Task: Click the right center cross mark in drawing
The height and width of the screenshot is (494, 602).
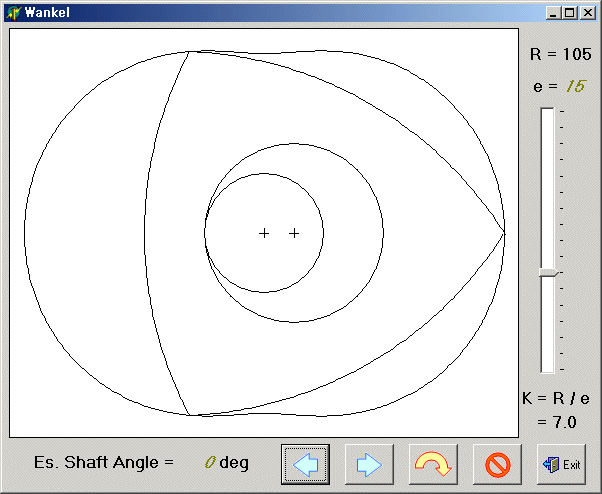Action: coord(294,233)
